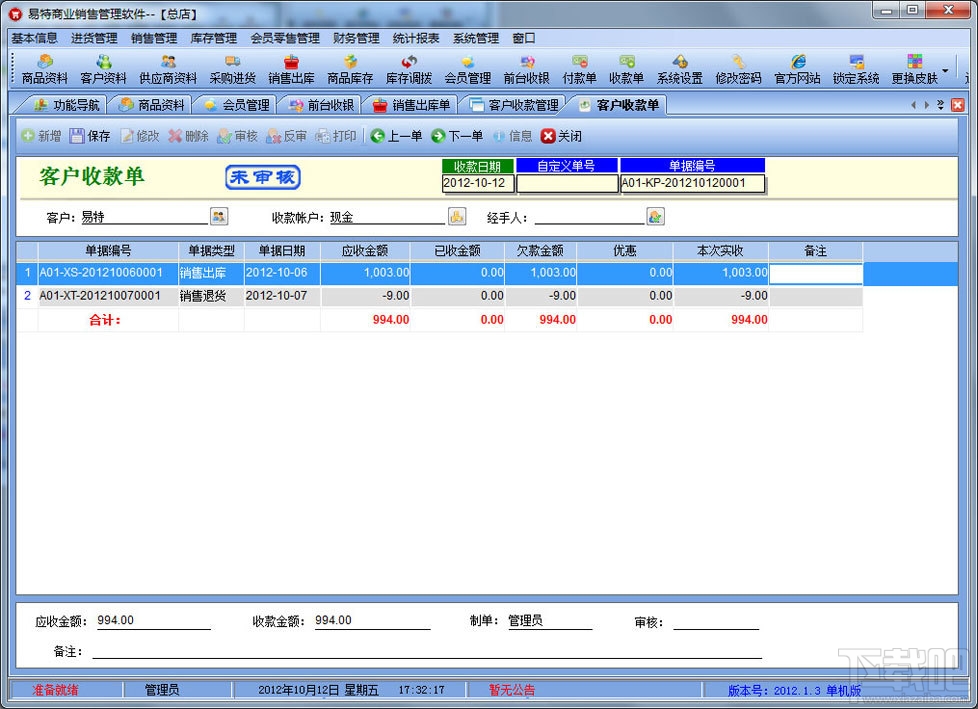Image resolution: width=978 pixels, height=709 pixels.
Task: Click the 本次实收 column header
Action: point(720,251)
